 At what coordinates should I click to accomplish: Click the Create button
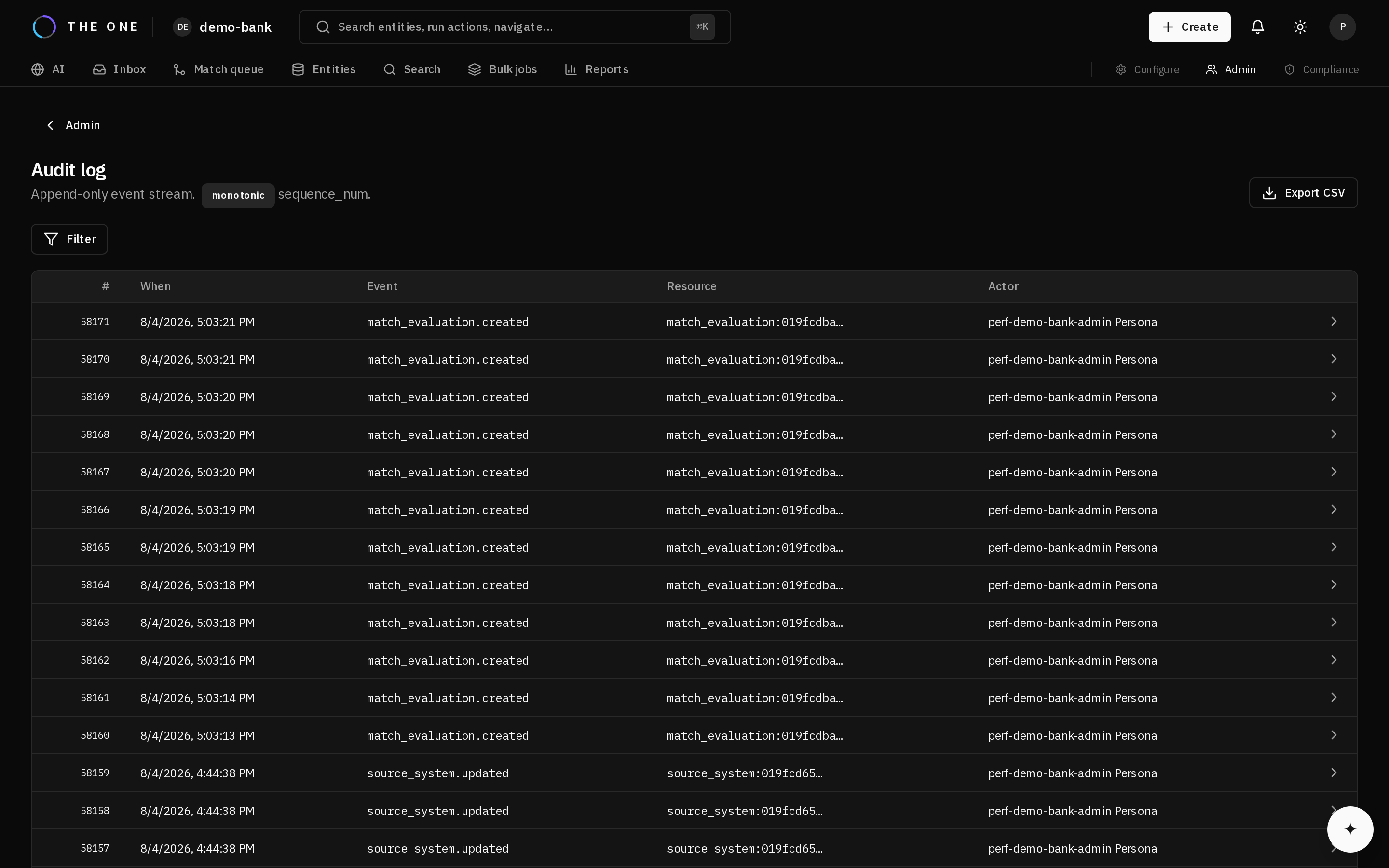(1189, 27)
